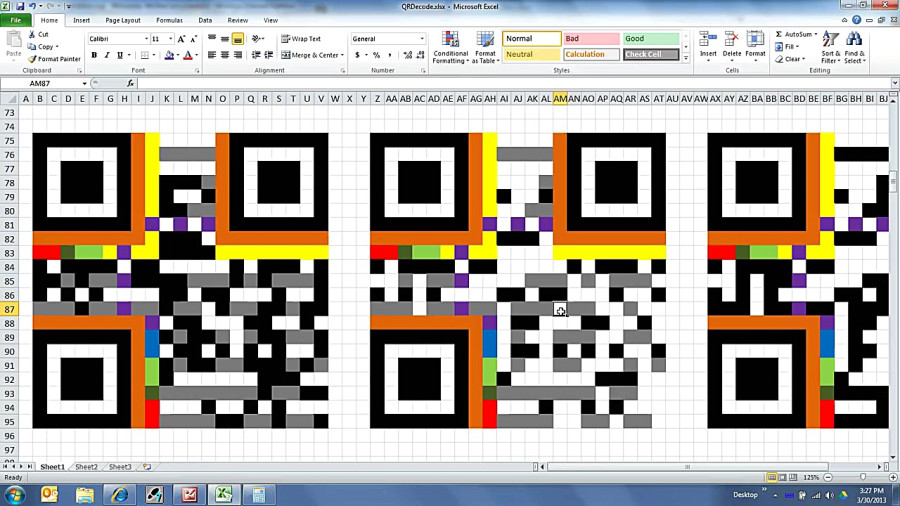Switch to the Formulas tab
The width and height of the screenshot is (900, 506).
click(x=169, y=20)
